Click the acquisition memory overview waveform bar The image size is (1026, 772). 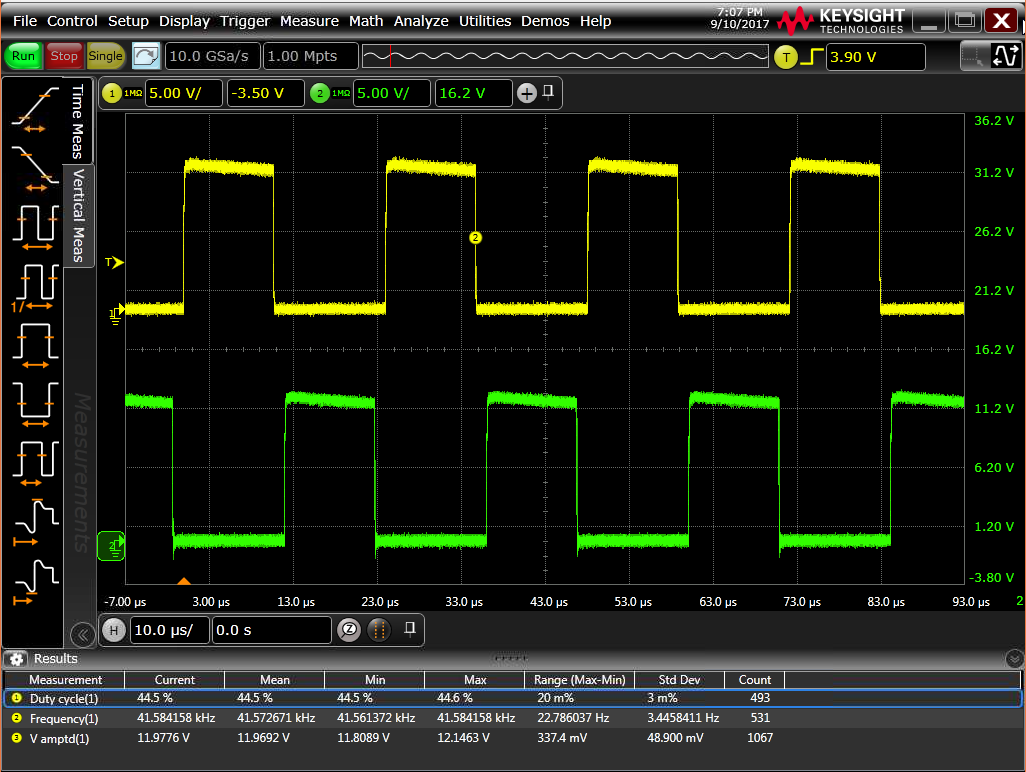(565, 56)
